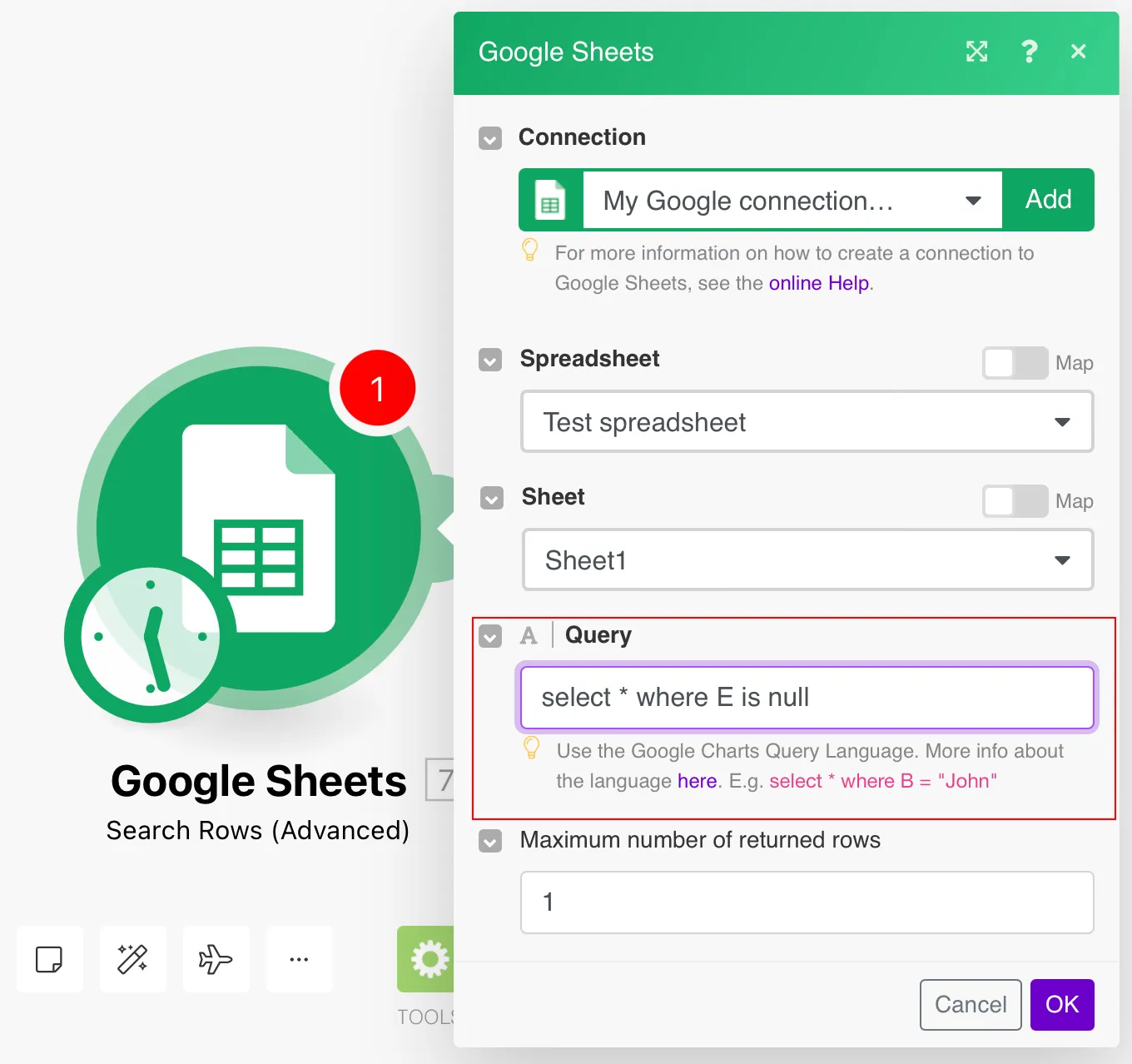Collapse the Spreadsheet section
This screenshot has width=1132, height=1064.
point(490,360)
